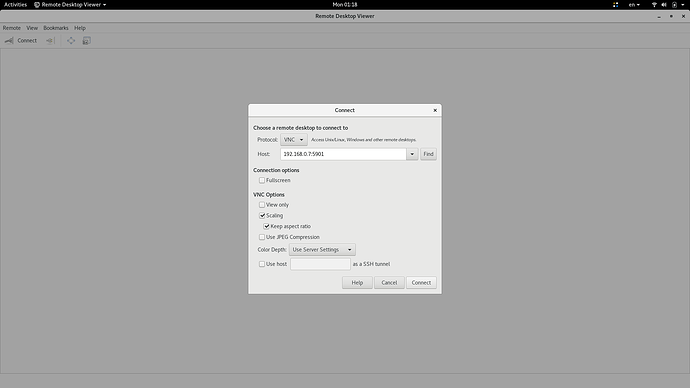Enable the Fullscreen checkbox

tap(262, 180)
